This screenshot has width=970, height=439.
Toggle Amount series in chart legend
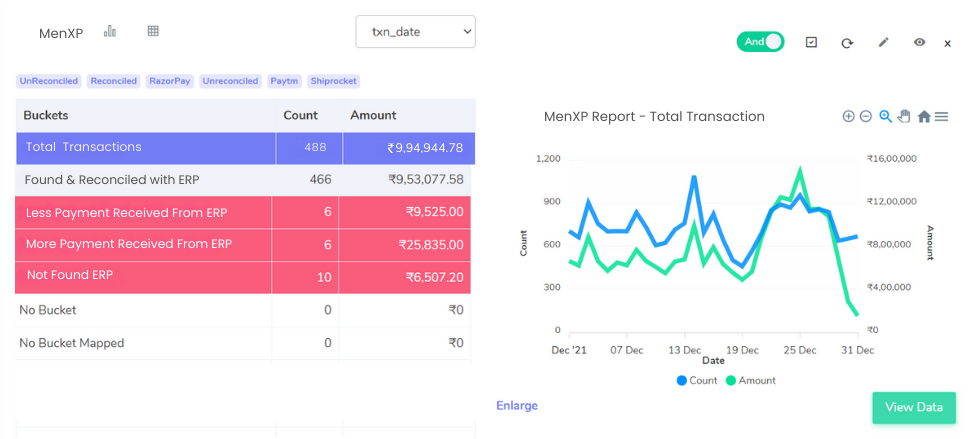tap(750, 380)
